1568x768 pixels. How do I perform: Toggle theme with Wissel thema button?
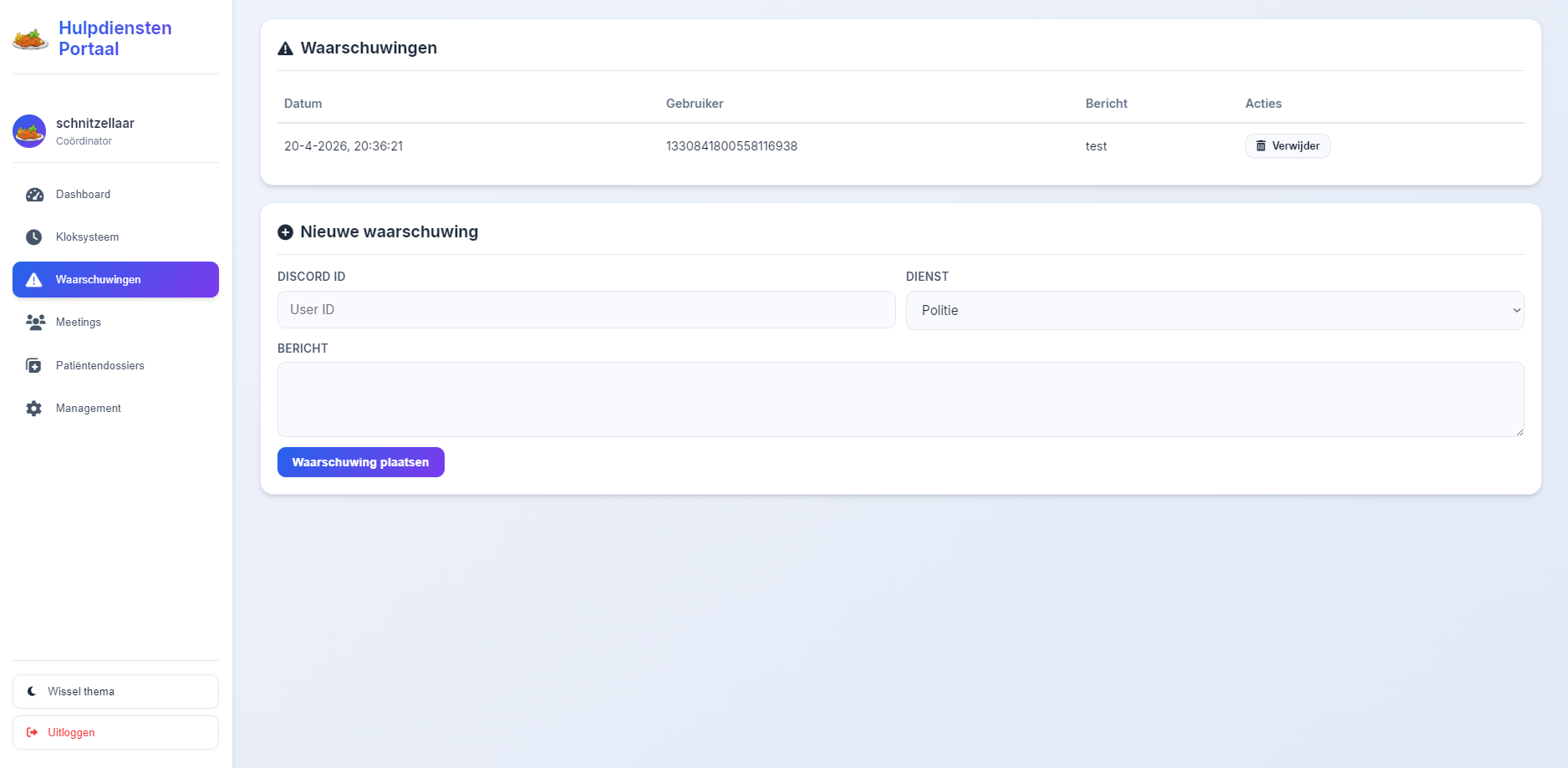(115, 692)
